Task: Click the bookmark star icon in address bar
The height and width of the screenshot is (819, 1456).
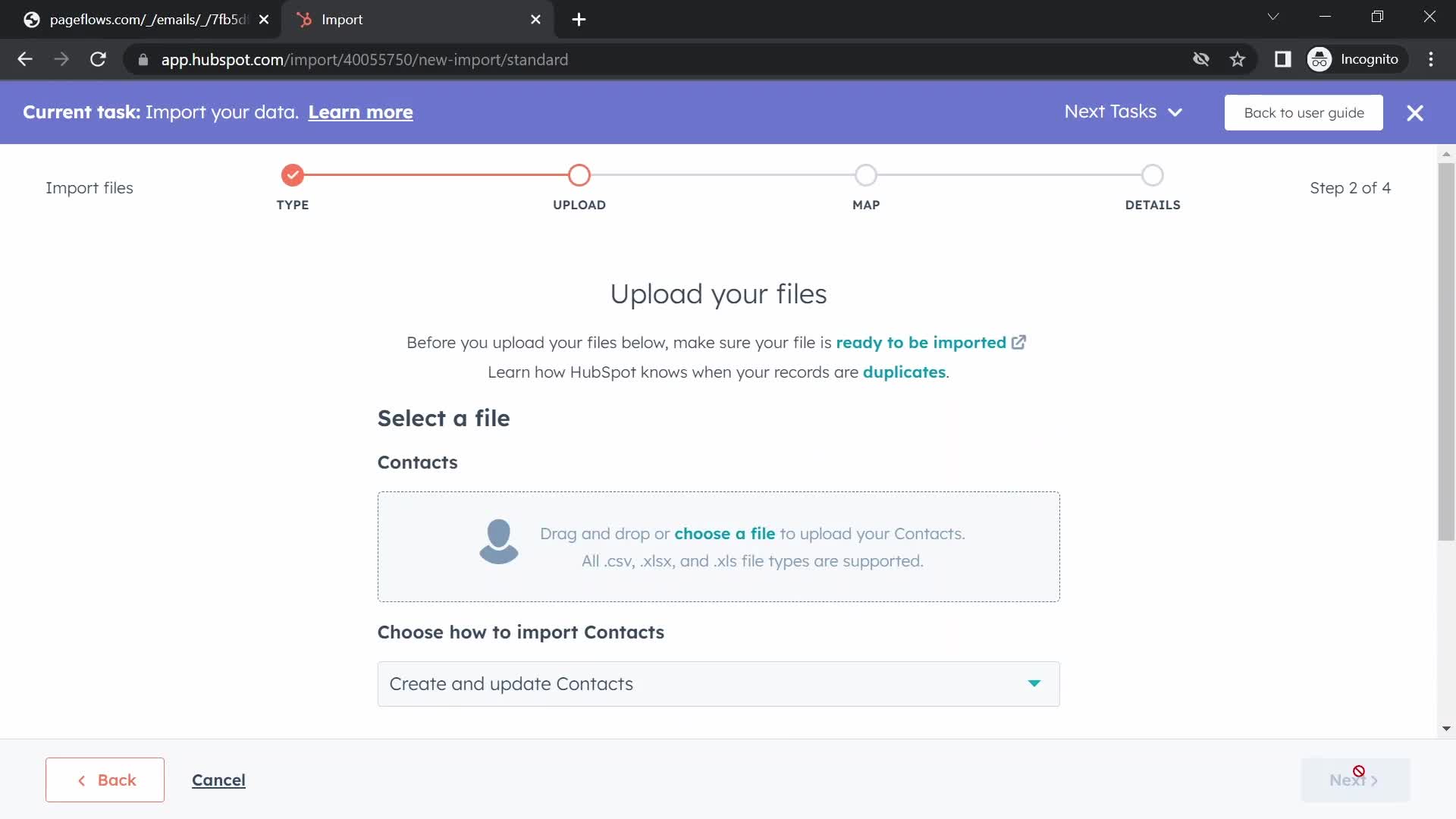Action: (x=1238, y=59)
